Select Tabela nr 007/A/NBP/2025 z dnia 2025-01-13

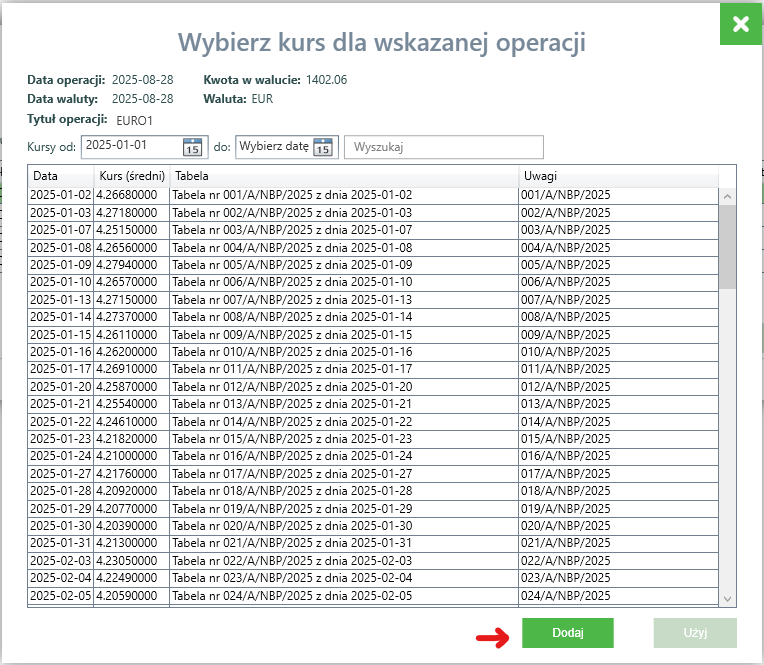point(344,300)
